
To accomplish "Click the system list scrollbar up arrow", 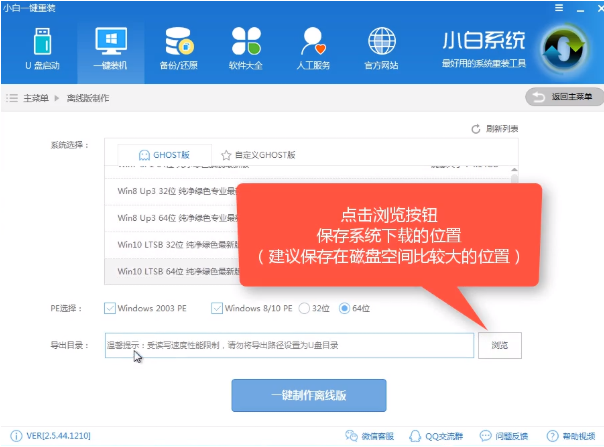I will click(x=514, y=170).
